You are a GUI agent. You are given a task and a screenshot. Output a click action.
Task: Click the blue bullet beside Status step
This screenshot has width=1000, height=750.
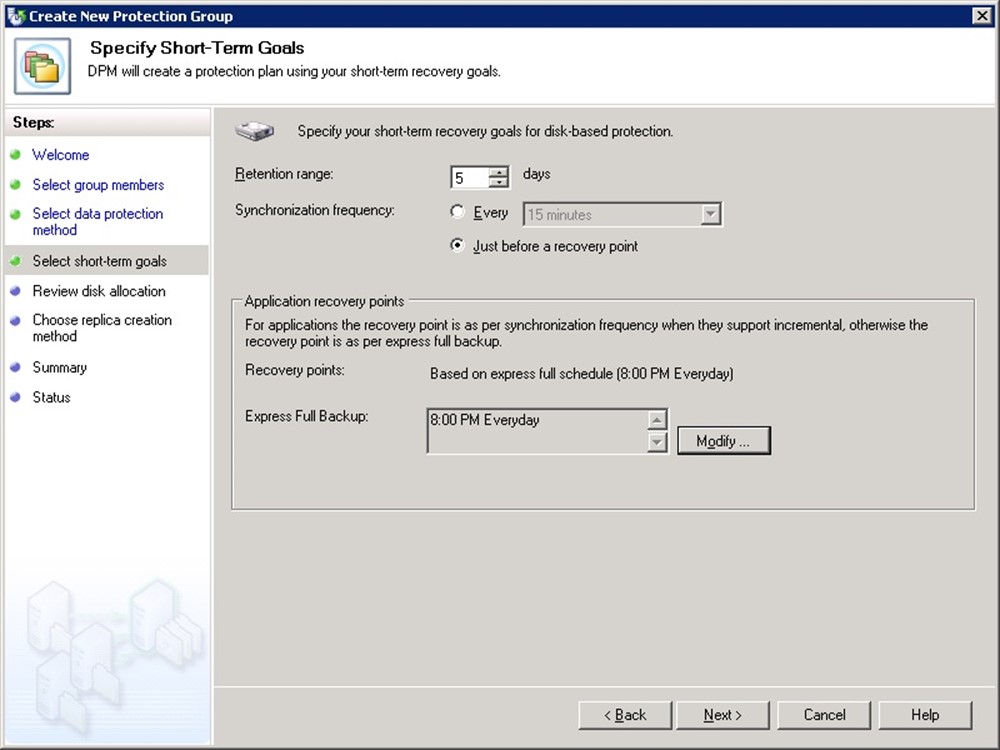pos(15,397)
